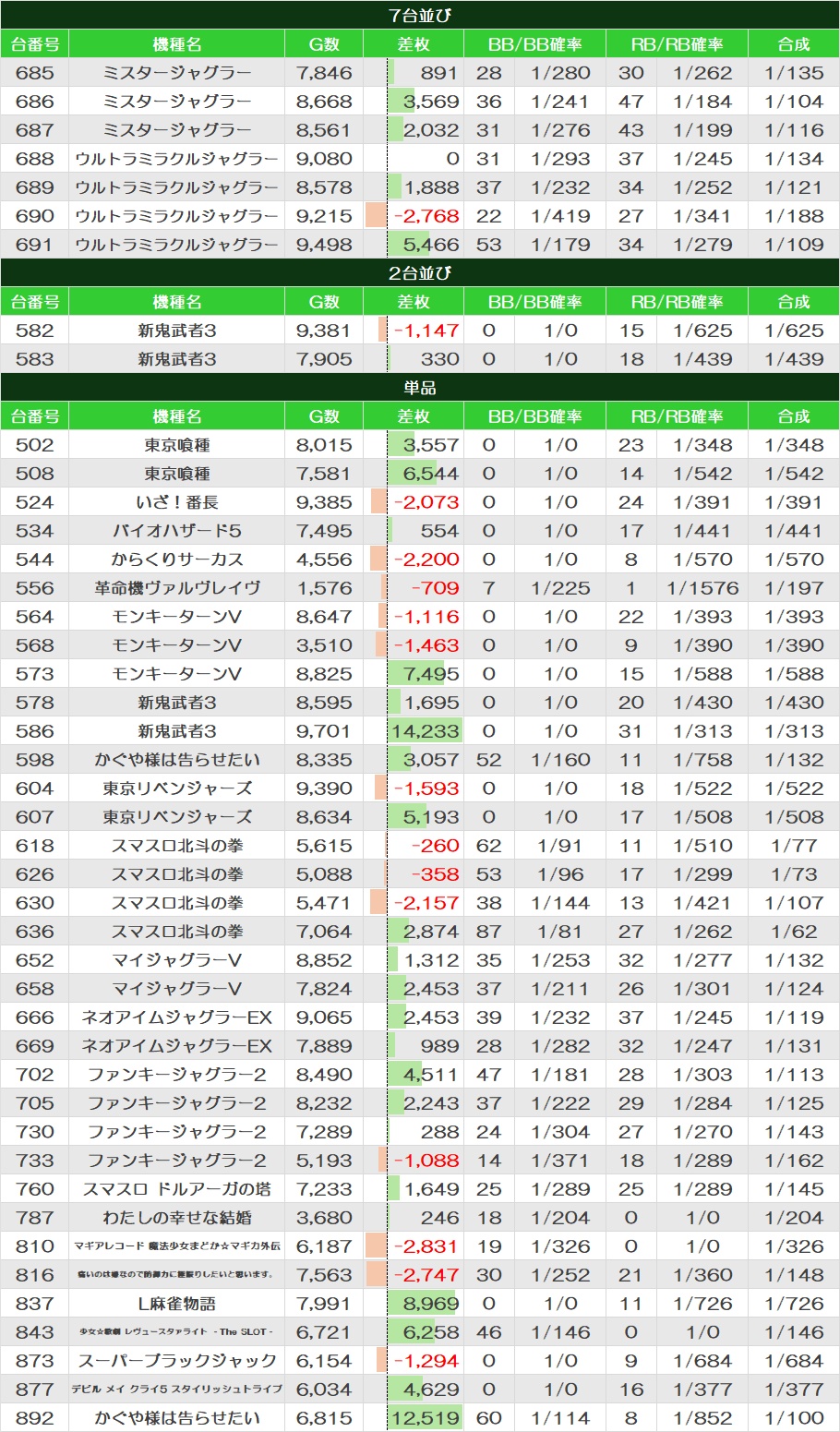840x1432 pixels.
Task: Click the 5,193 difference value in row 607
Action: 431,817
